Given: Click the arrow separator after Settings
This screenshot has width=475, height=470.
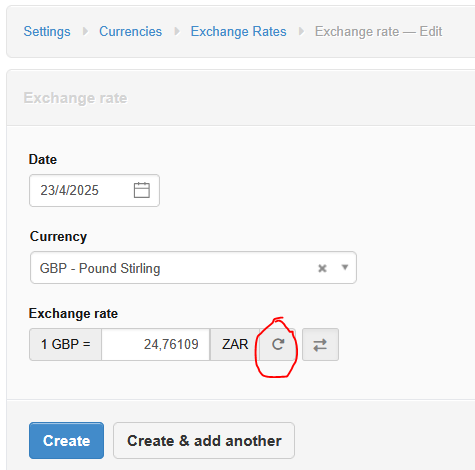Looking at the screenshot, I should click(85, 31).
